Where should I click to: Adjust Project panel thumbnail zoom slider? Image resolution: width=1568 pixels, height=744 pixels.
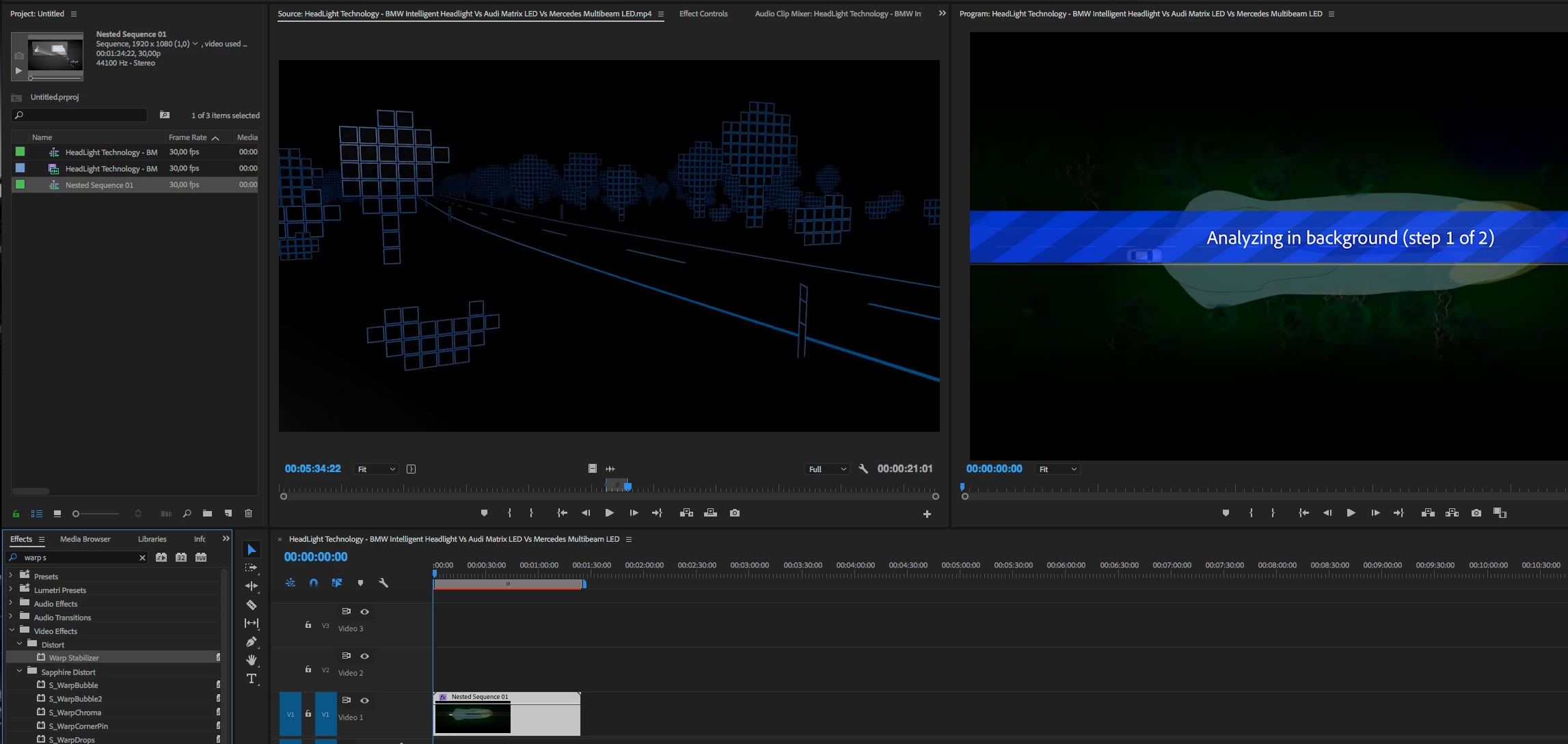[x=77, y=514]
